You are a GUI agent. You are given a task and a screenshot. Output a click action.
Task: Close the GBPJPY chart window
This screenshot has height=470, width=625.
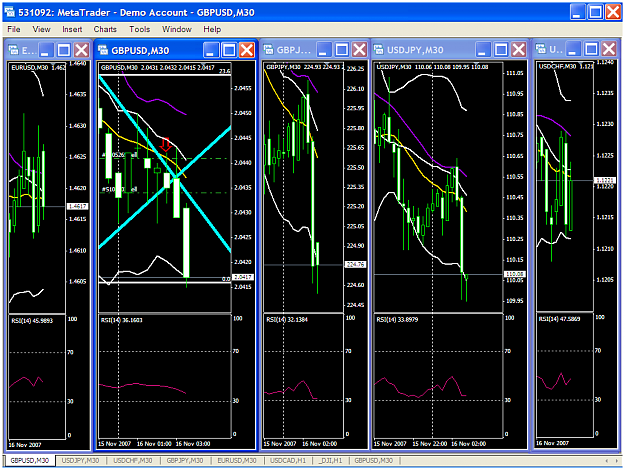click(x=360, y=50)
